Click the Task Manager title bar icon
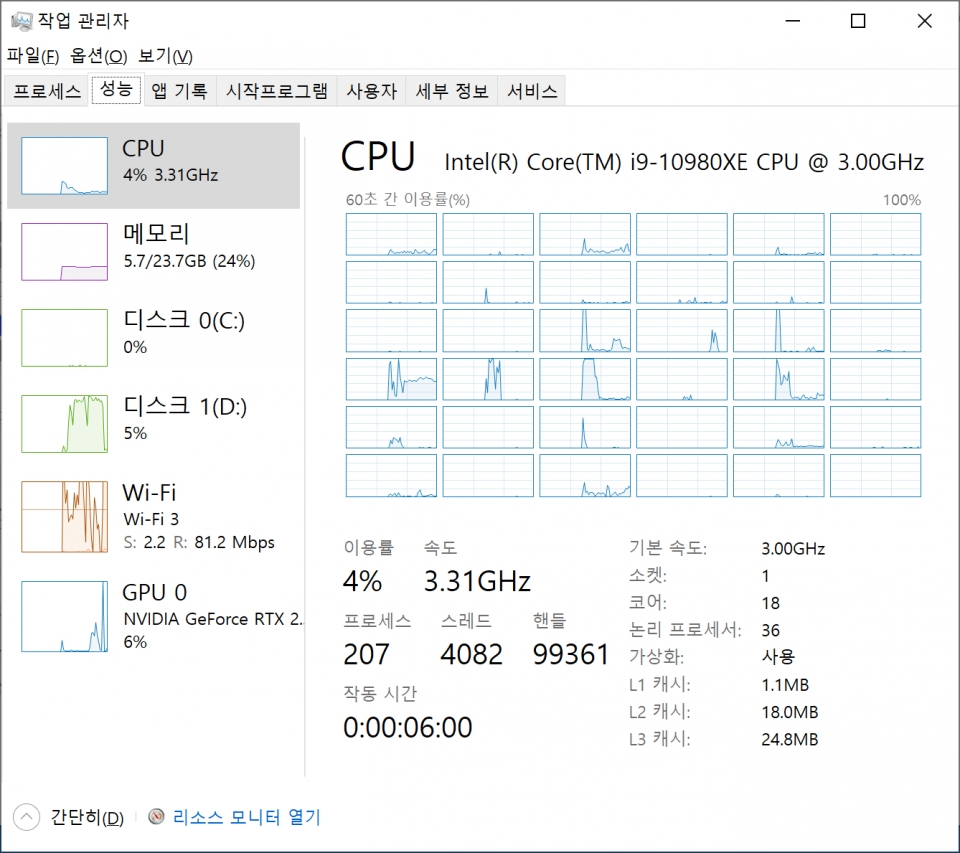The width and height of the screenshot is (960, 853). click(20, 21)
